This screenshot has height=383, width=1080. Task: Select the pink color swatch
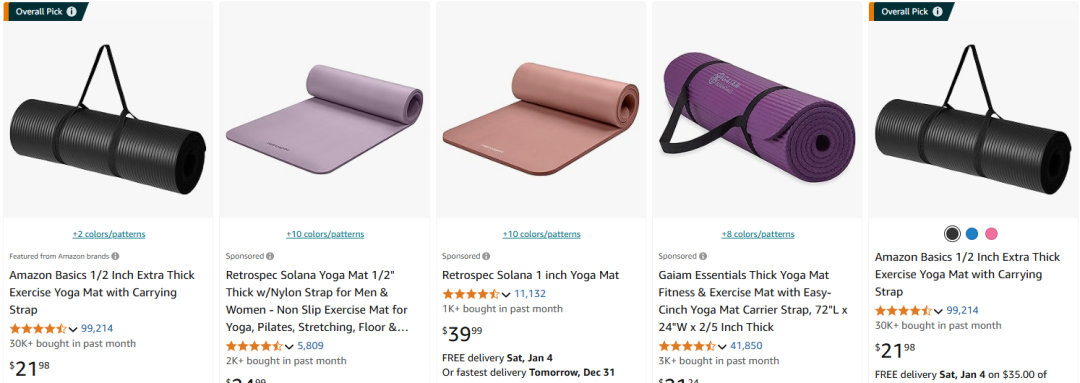(991, 234)
